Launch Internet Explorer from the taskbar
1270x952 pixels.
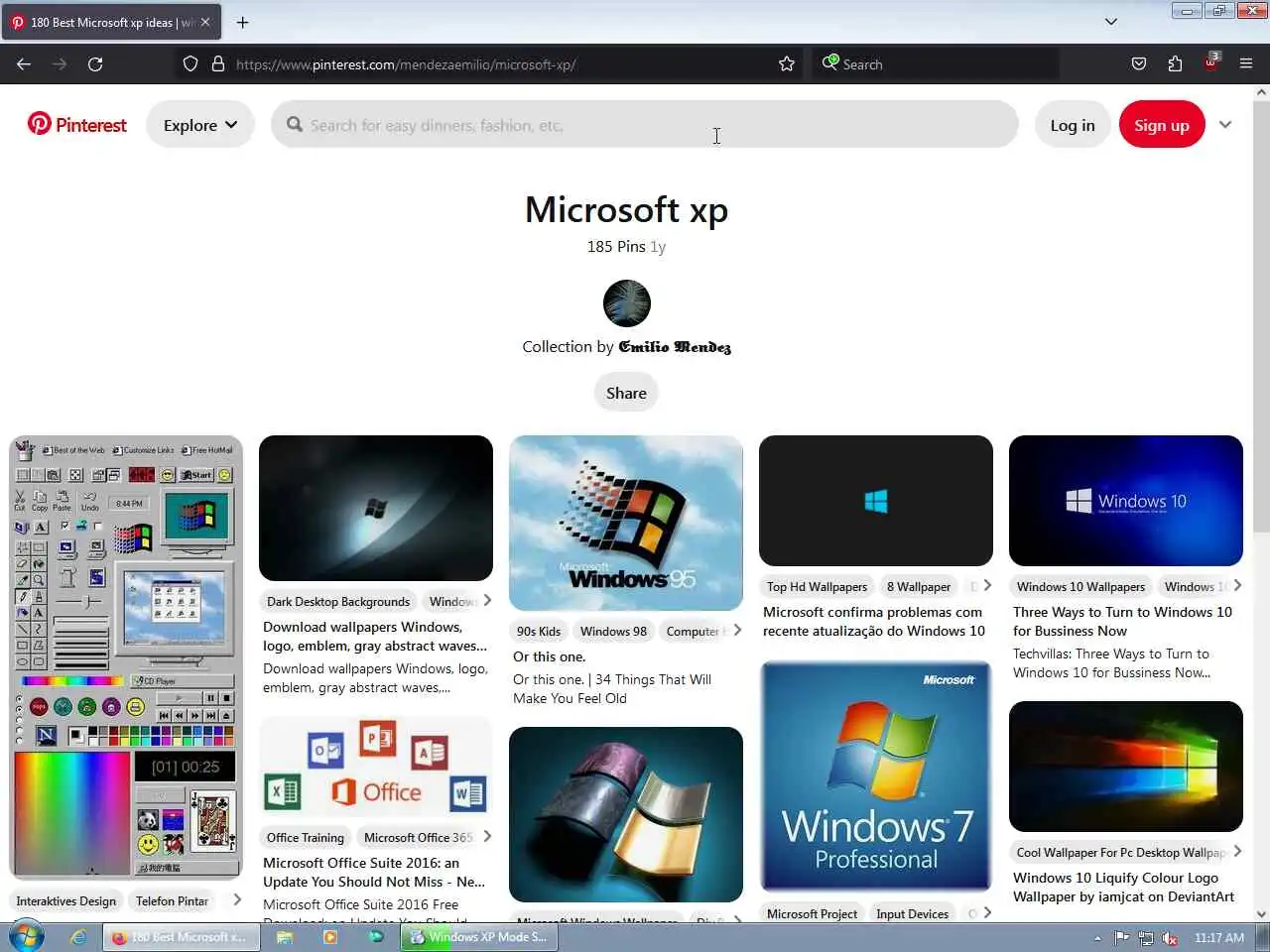click(x=77, y=937)
